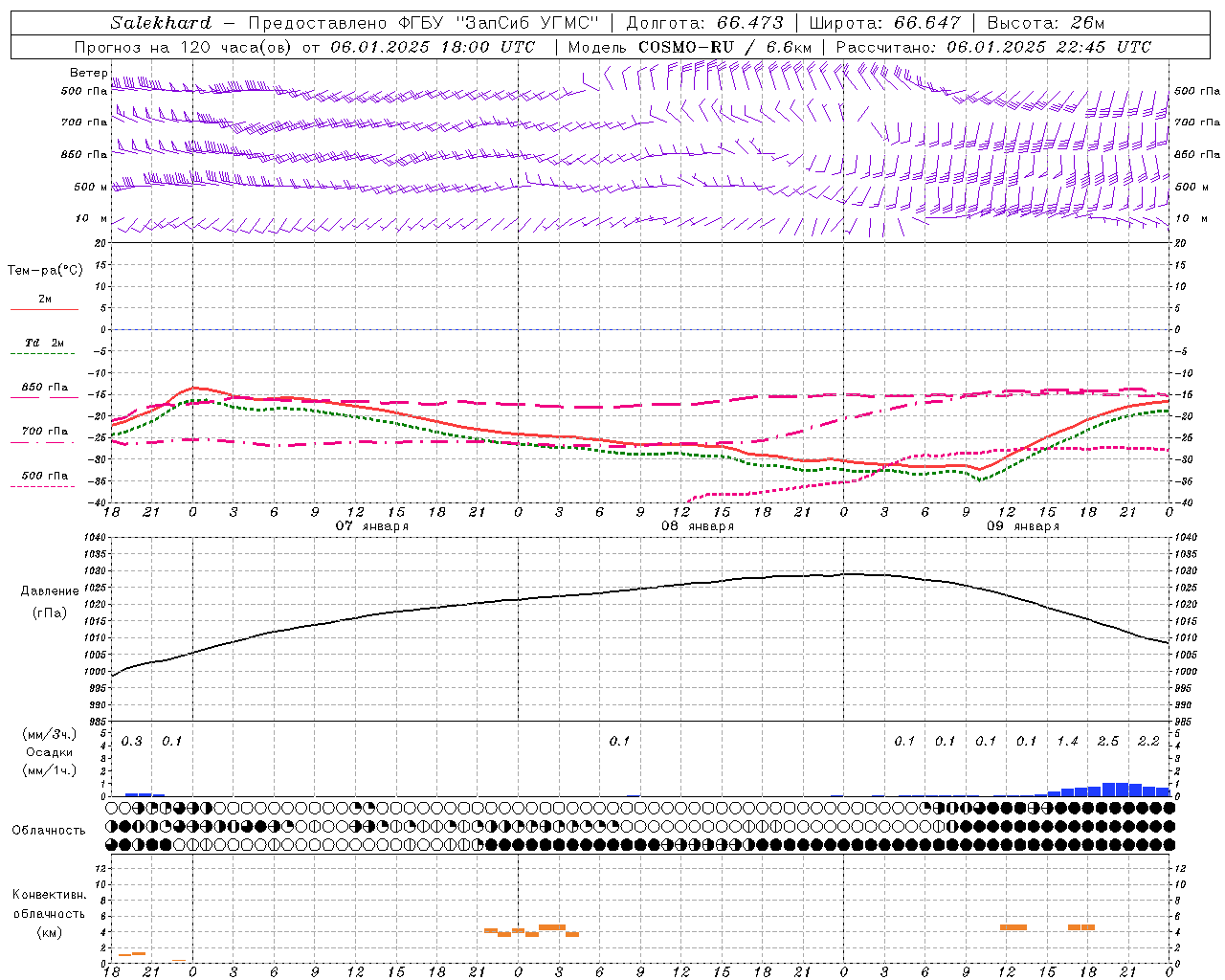
Task: Click the 08 января date label
Action: [x=698, y=526]
